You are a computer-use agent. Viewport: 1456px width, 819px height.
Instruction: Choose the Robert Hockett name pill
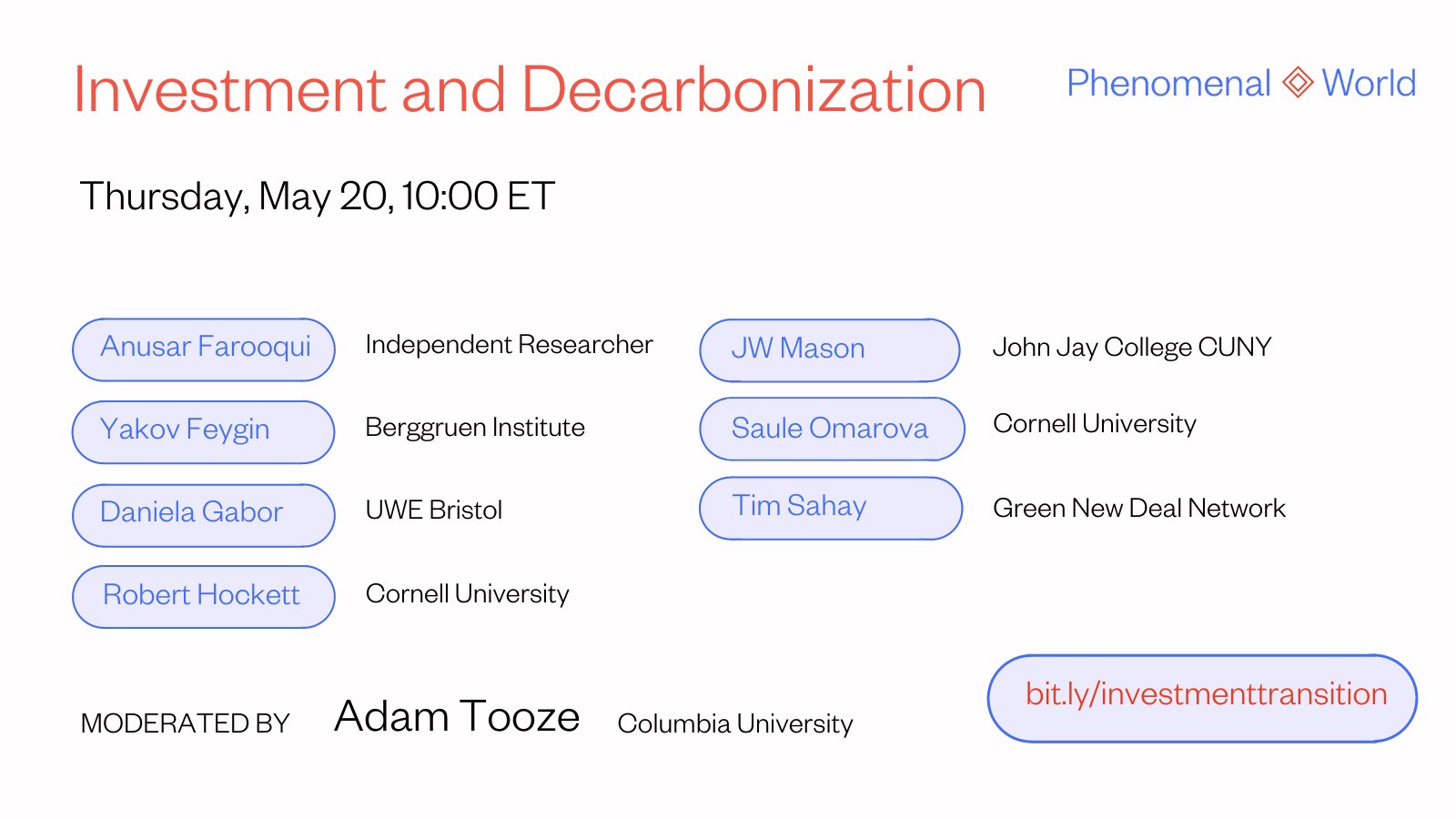(x=204, y=597)
